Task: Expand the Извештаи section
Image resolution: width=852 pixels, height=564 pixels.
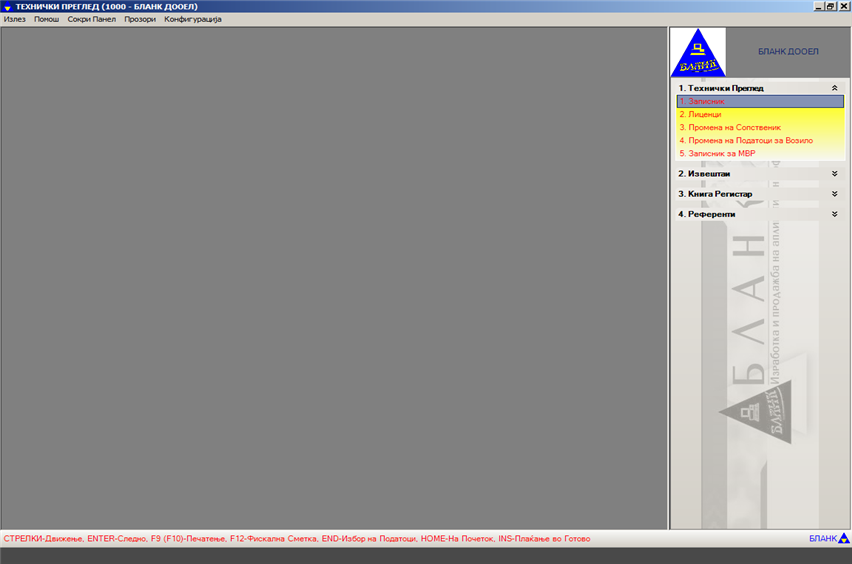Action: coord(834,173)
